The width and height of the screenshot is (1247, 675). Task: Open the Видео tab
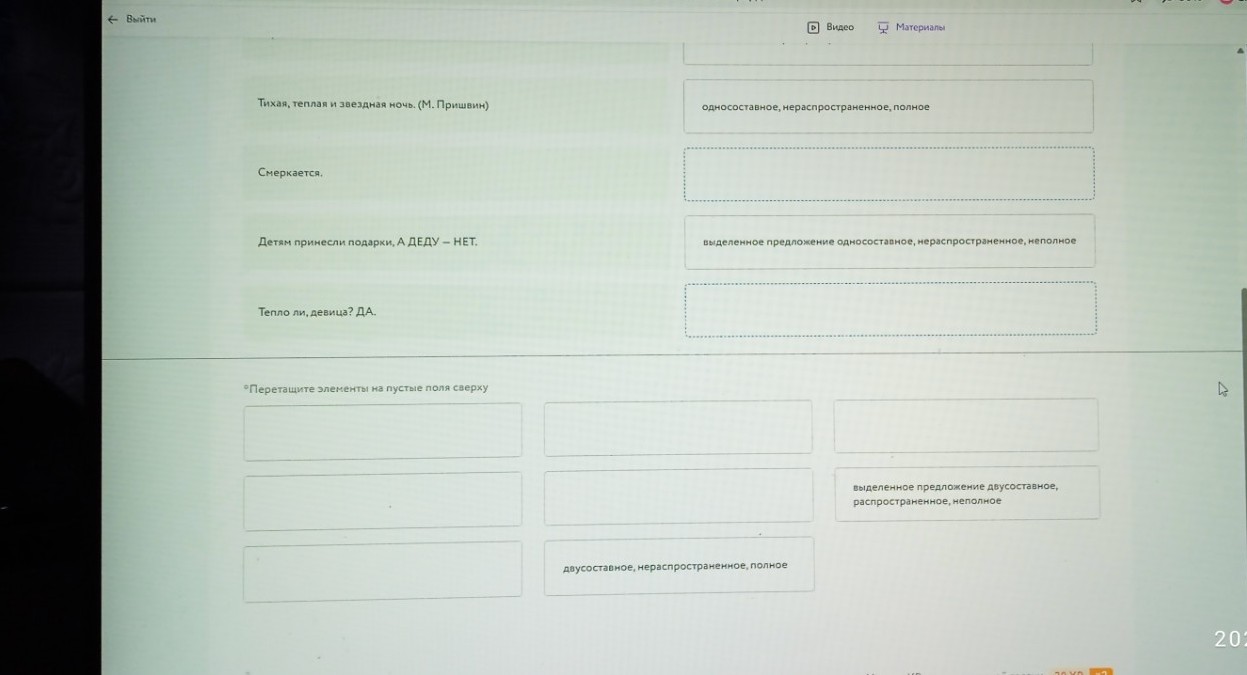pos(839,27)
